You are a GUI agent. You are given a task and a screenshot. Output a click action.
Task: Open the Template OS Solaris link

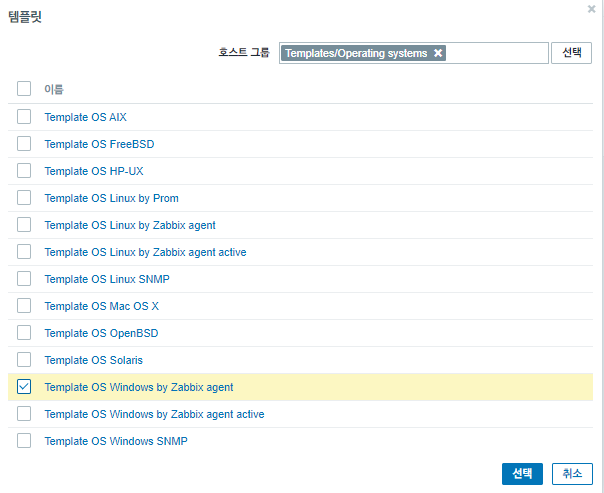(94, 360)
